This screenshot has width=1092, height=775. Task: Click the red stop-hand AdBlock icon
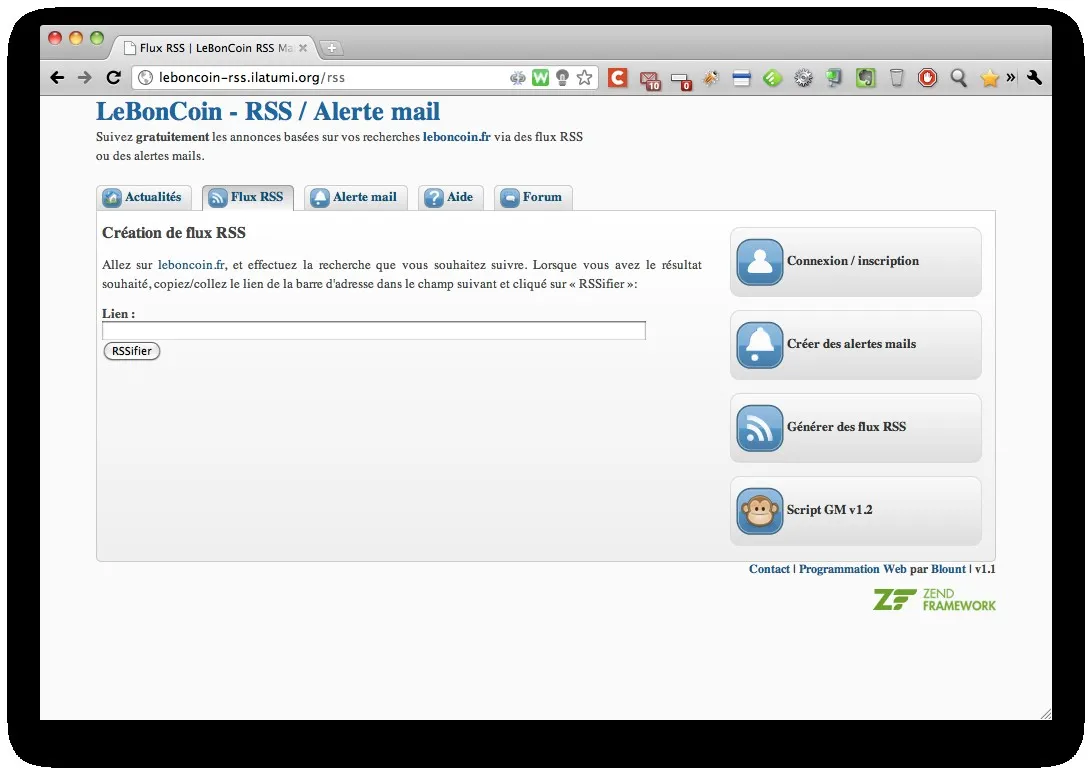927,77
